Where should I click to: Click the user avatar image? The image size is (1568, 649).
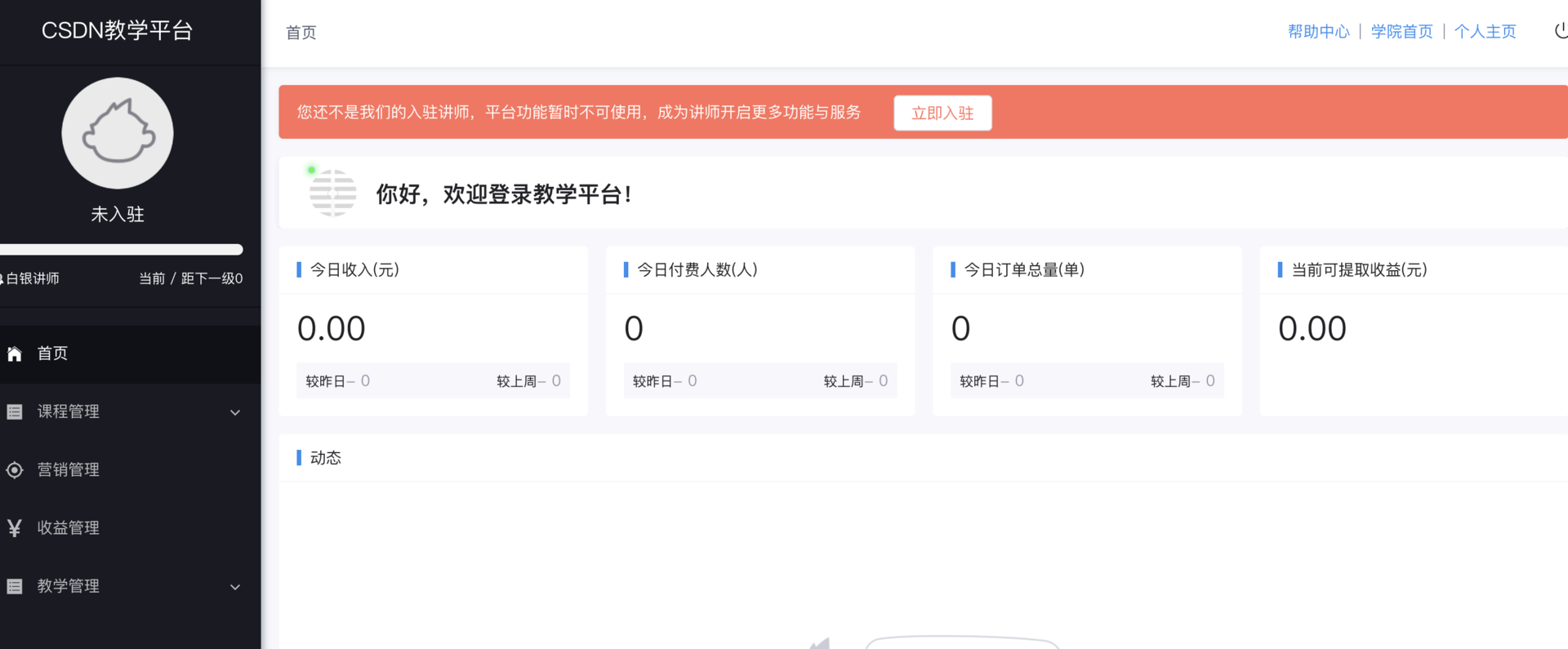coord(118,133)
